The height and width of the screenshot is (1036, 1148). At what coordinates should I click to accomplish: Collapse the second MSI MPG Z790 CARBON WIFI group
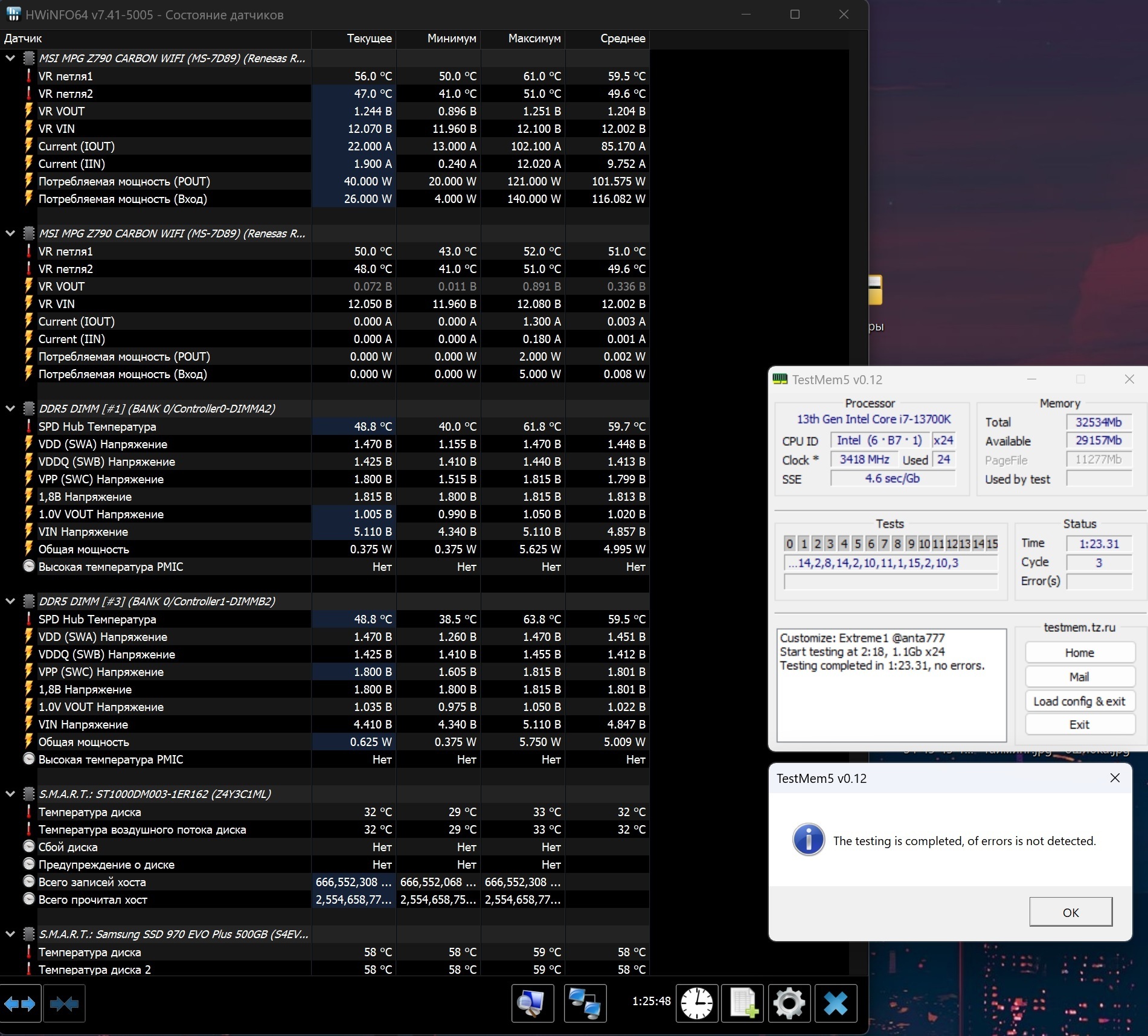coord(10,234)
